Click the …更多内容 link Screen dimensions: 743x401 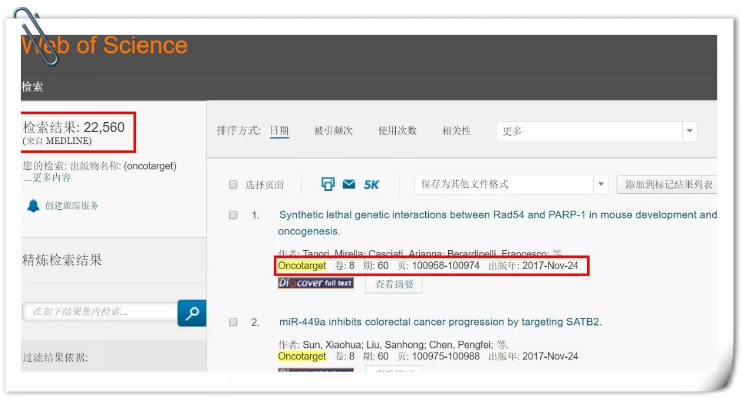pyautogui.click(x=47, y=178)
